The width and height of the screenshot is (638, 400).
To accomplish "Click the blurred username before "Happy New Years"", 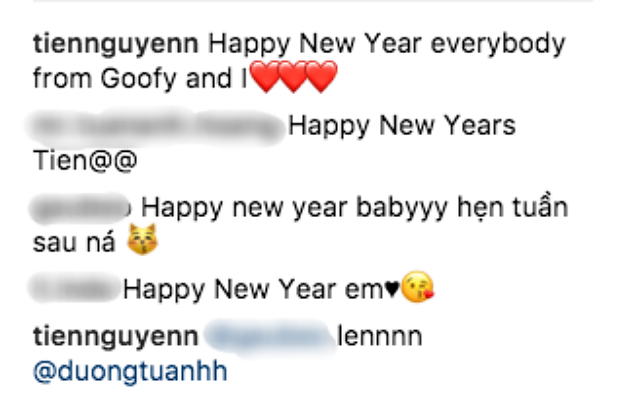I will pos(155,126).
